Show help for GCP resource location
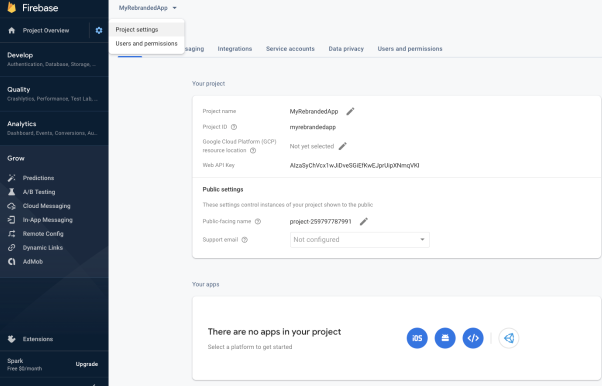The image size is (602, 388). pyautogui.click(x=253, y=150)
